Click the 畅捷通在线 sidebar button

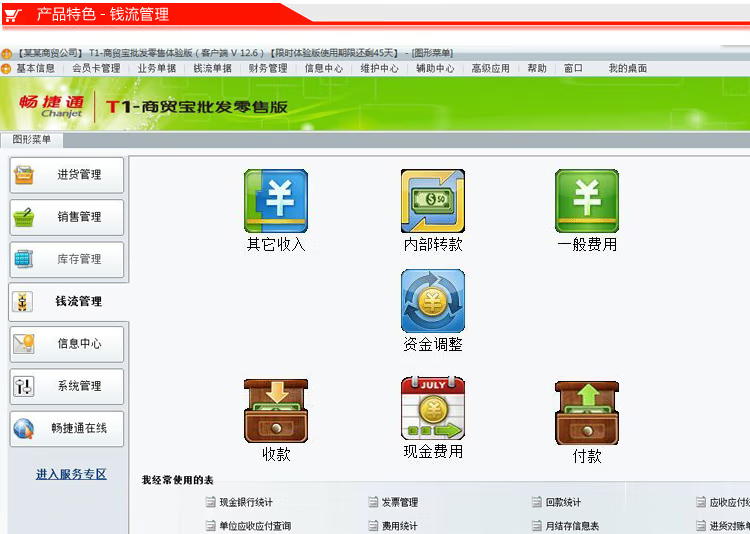tap(66, 429)
